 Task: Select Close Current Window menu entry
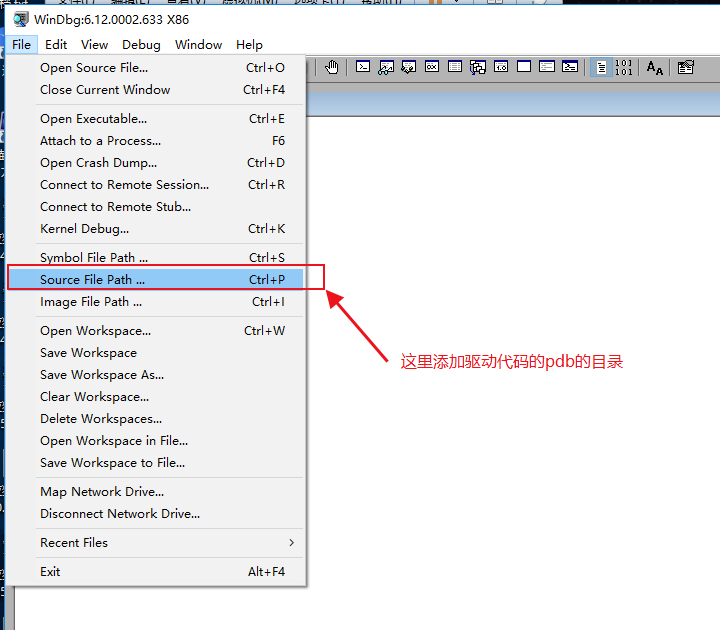pyautogui.click(x=156, y=90)
